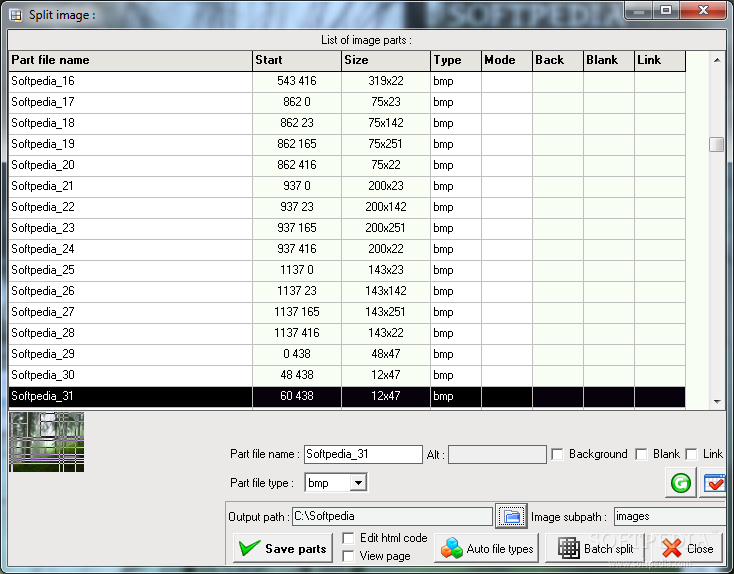Click the Output path text field
The width and height of the screenshot is (734, 574).
tap(392, 516)
